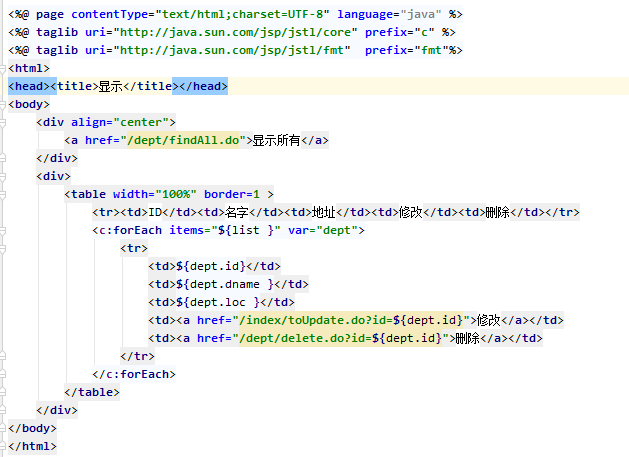Click the closing </html> tag
Viewport: 629px width, 457px height.
(32, 446)
